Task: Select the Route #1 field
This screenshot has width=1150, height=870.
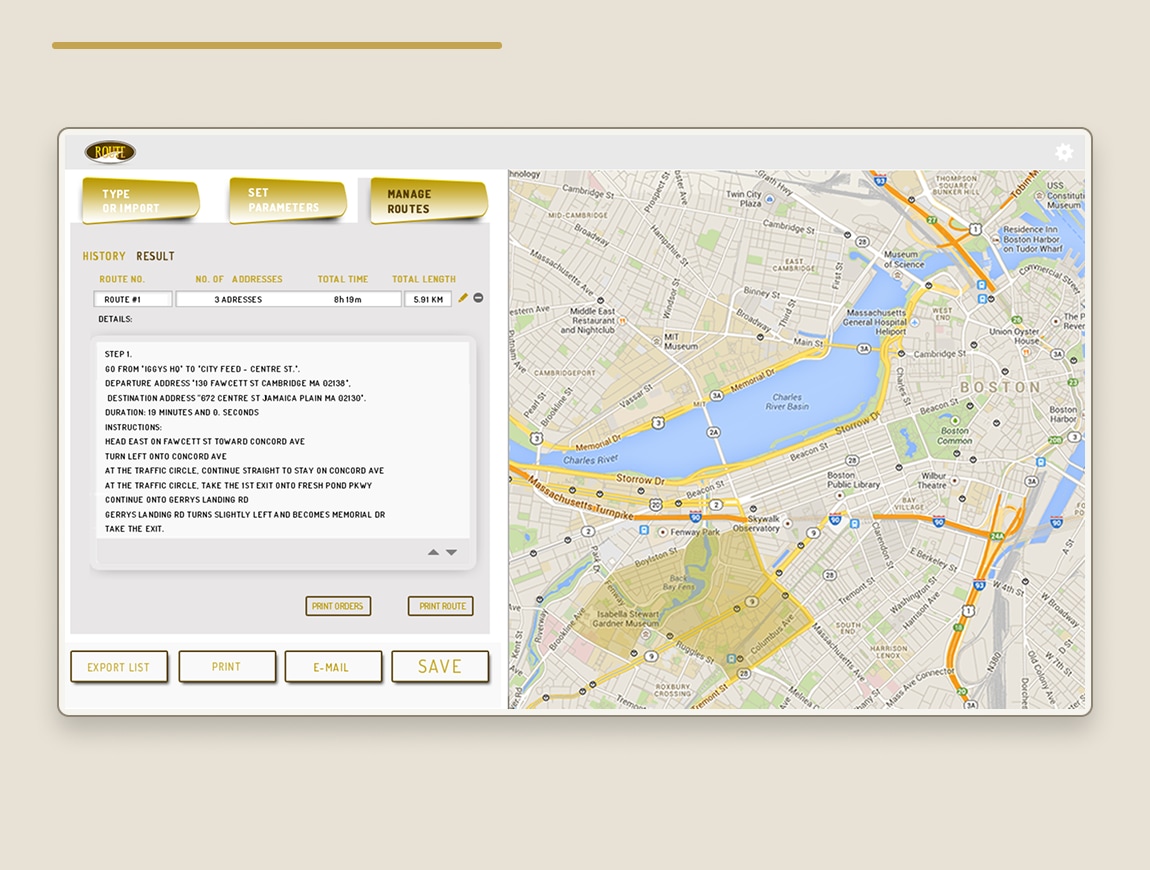Action: point(133,299)
